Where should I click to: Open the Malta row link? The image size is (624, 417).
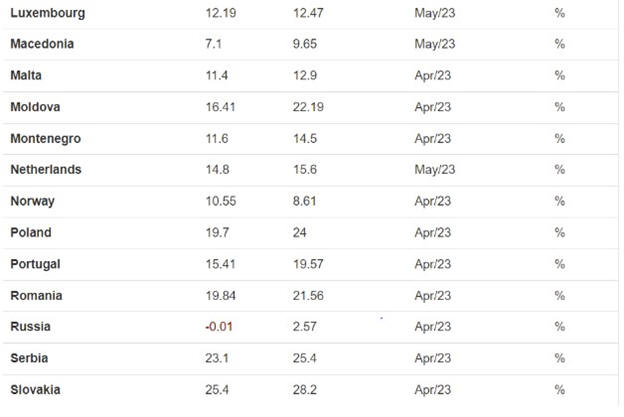tap(27, 75)
